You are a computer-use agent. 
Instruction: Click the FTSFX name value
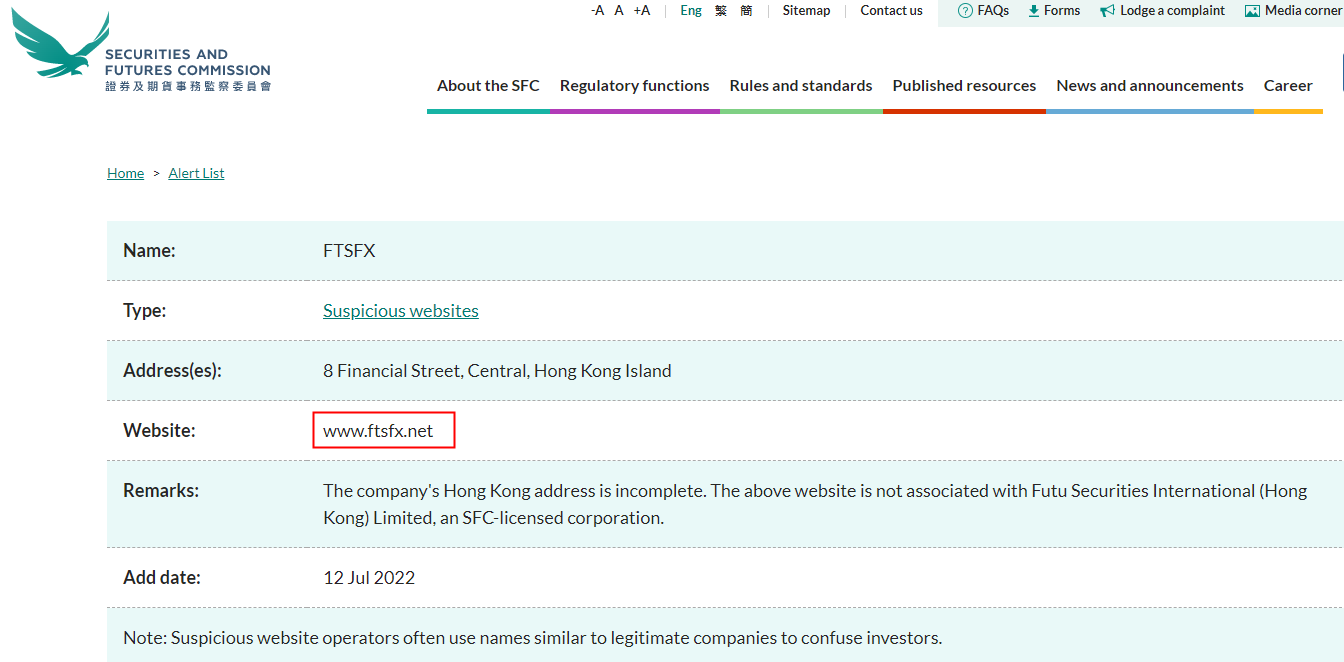[x=349, y=251]
